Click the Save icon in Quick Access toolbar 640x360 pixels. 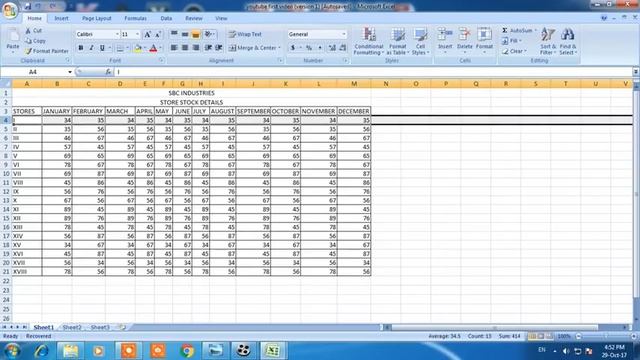[x=28, y=6]
